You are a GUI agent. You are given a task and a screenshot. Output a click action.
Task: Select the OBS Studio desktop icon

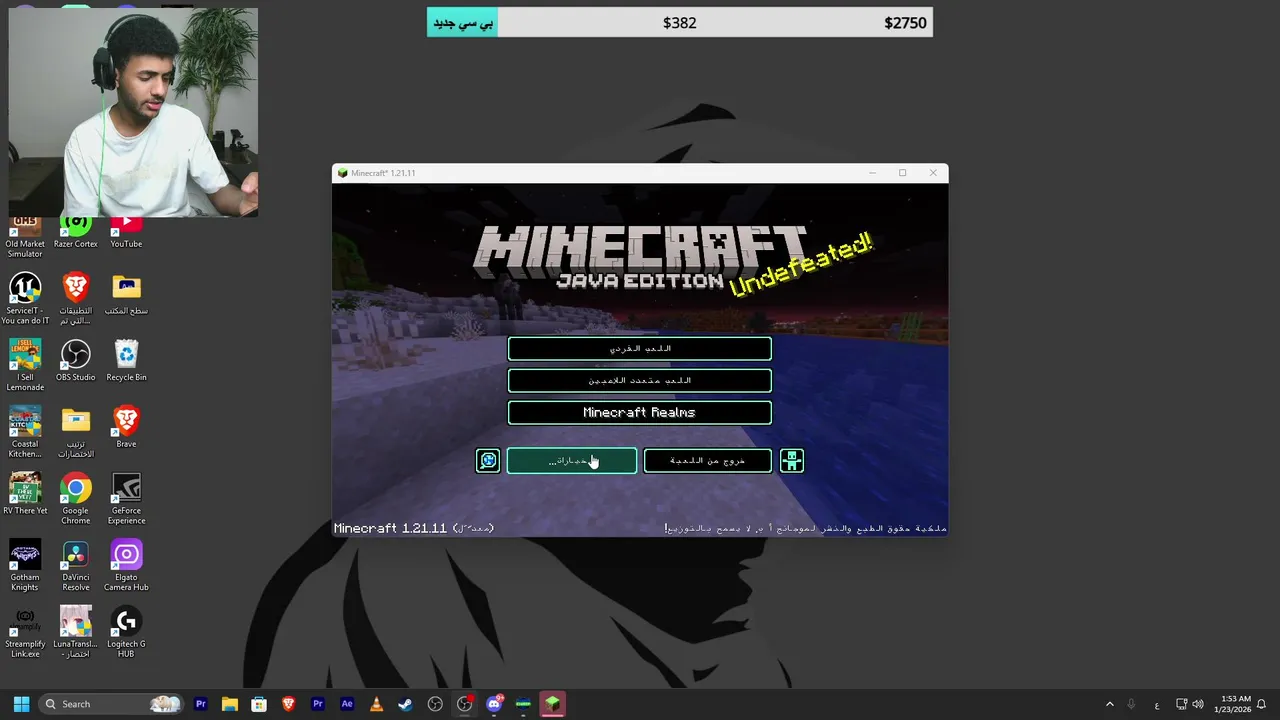76,360
